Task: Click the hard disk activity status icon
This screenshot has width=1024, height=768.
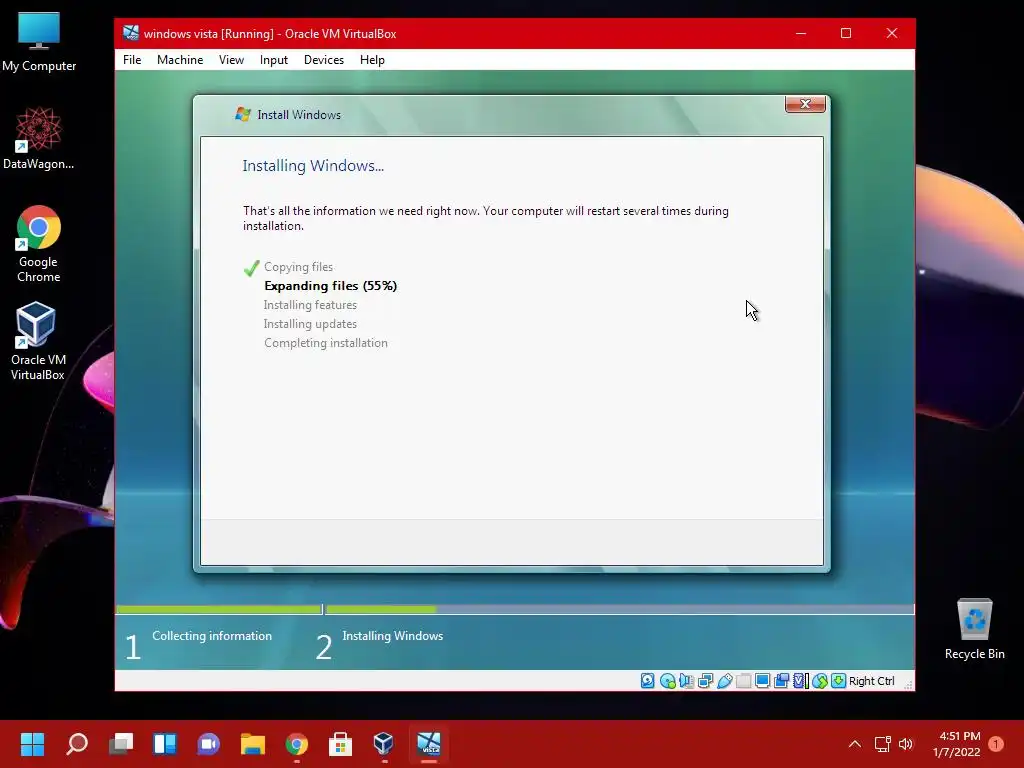Action: point(647,681)
